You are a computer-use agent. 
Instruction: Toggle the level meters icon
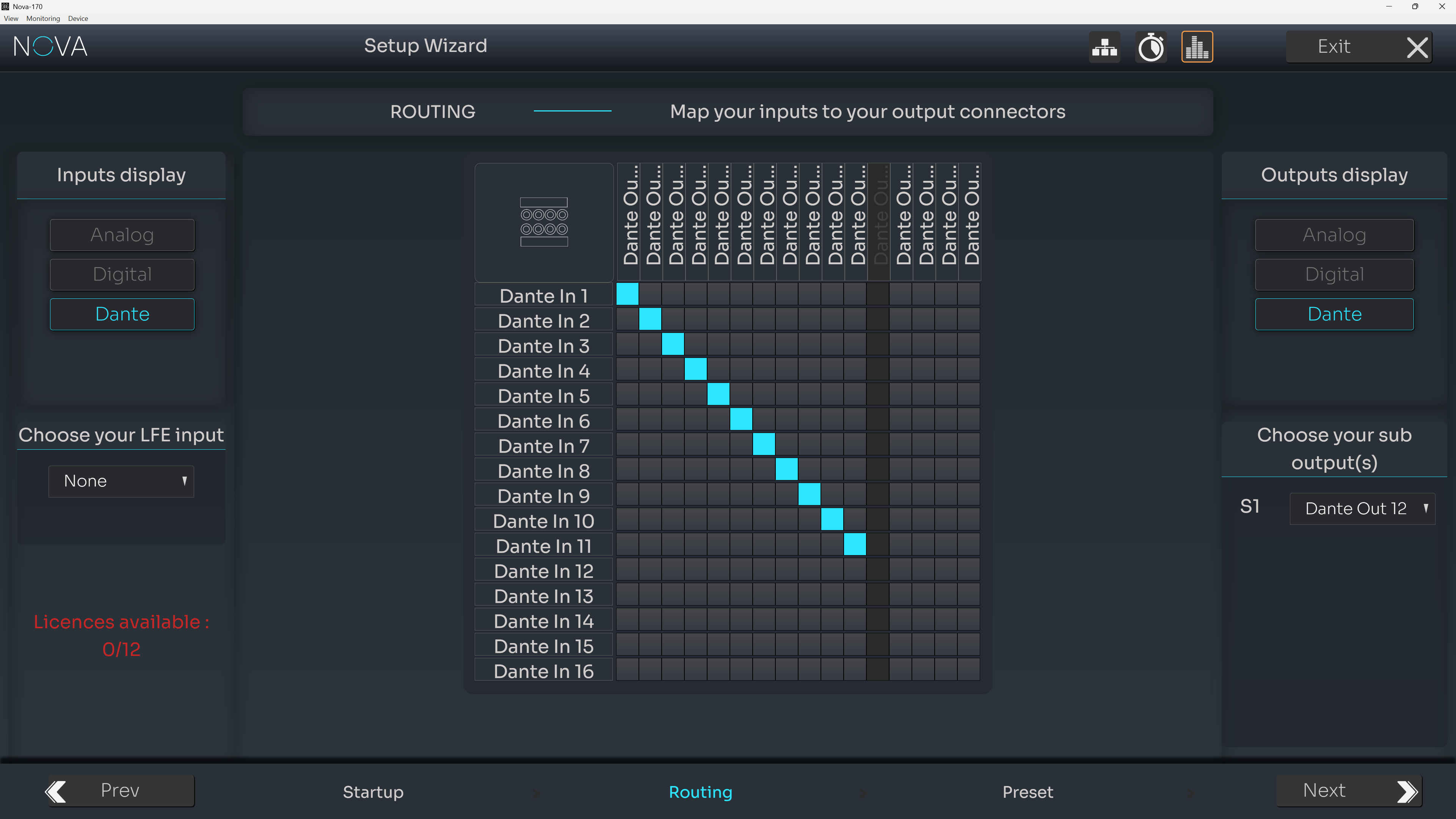(1197, 47)
